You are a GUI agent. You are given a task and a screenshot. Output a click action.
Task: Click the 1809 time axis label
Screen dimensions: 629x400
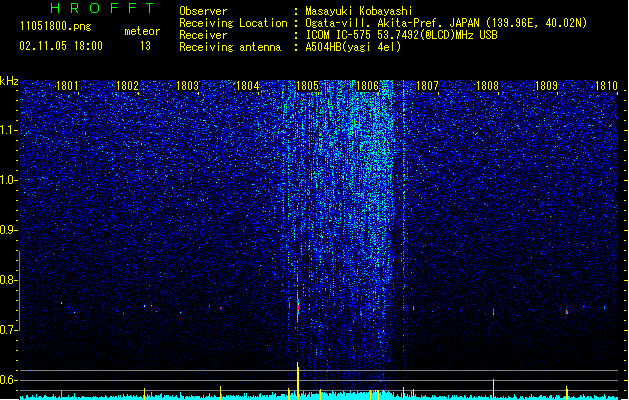point(546,85)
